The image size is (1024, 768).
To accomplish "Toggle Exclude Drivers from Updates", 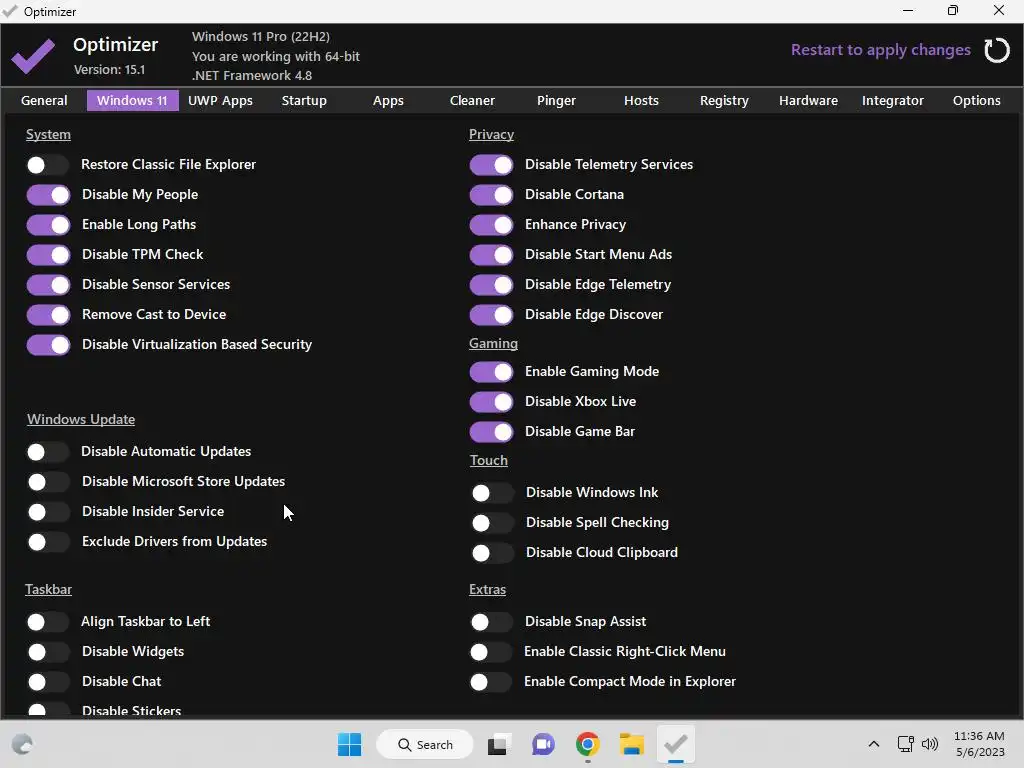I will click(x=48, y=542).
